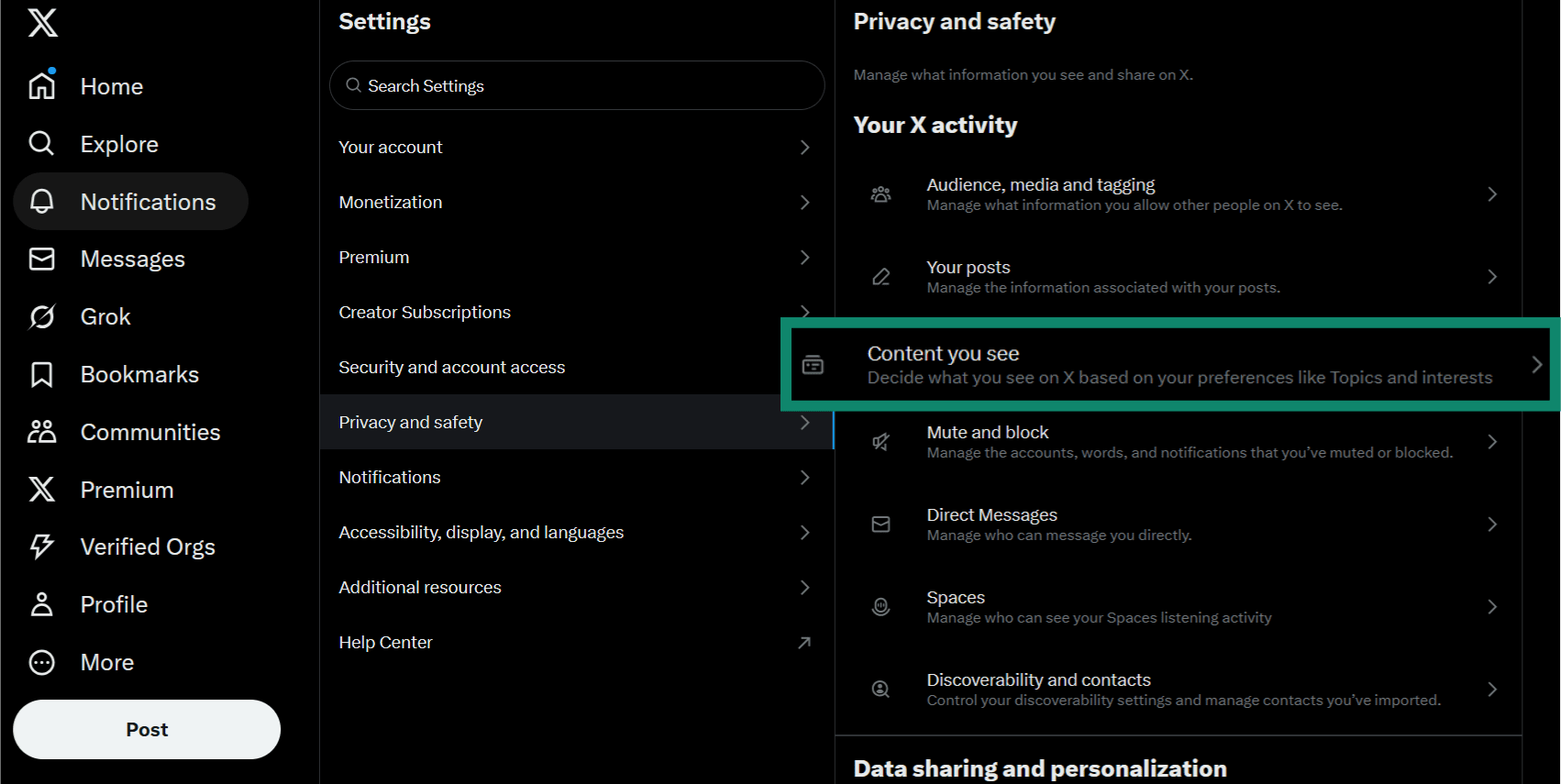This screenshot has width=1561, height=784.
Task: Open the Home feed via house icon
Action: point(41,85)
